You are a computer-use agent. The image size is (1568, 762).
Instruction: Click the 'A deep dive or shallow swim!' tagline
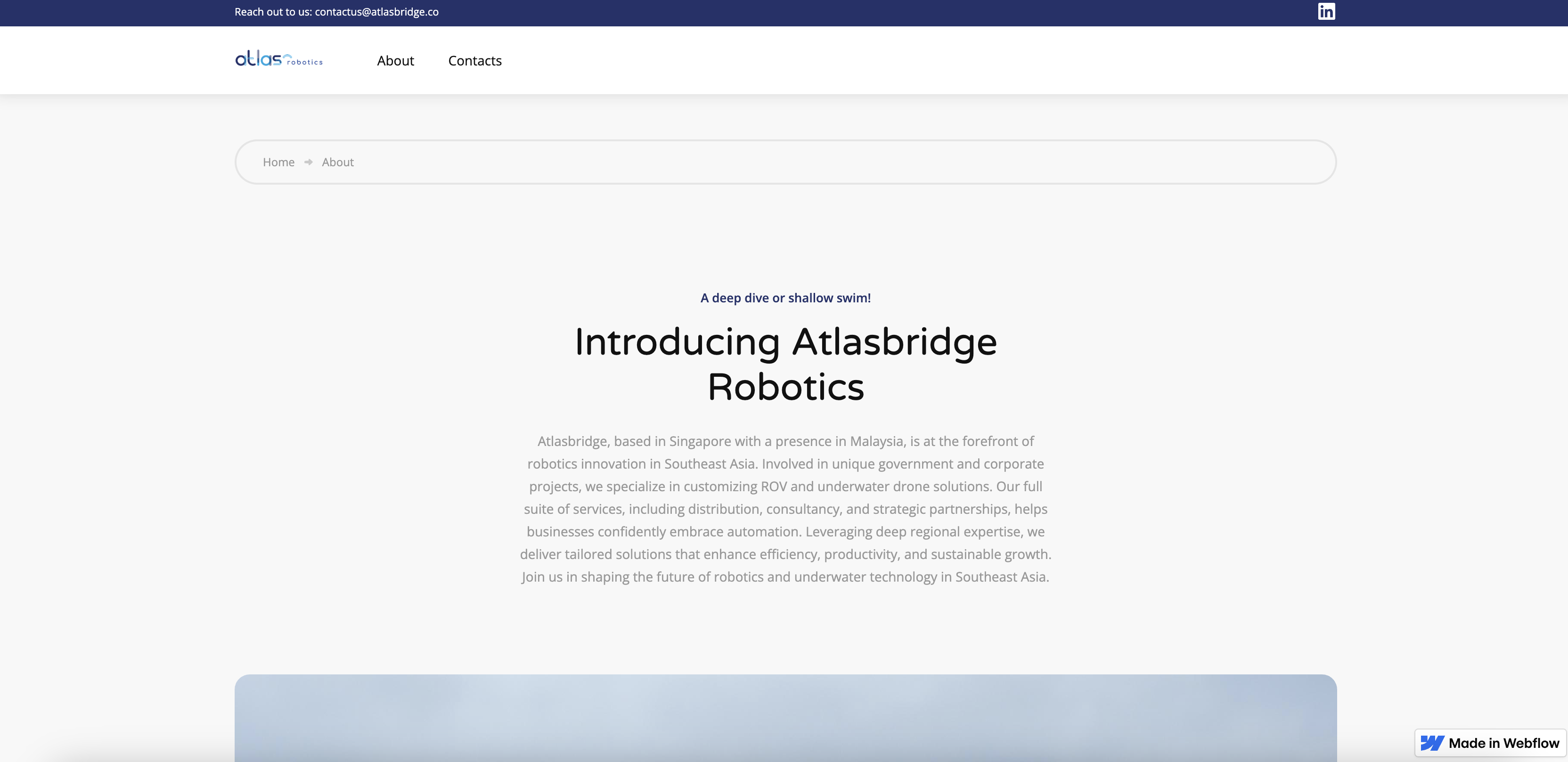tap(785, 298)
